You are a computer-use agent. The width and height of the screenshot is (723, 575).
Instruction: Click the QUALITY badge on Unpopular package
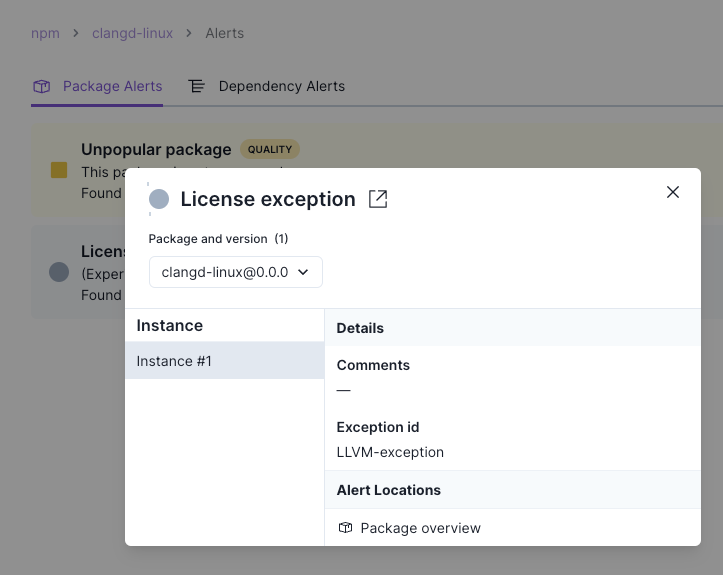270,150
